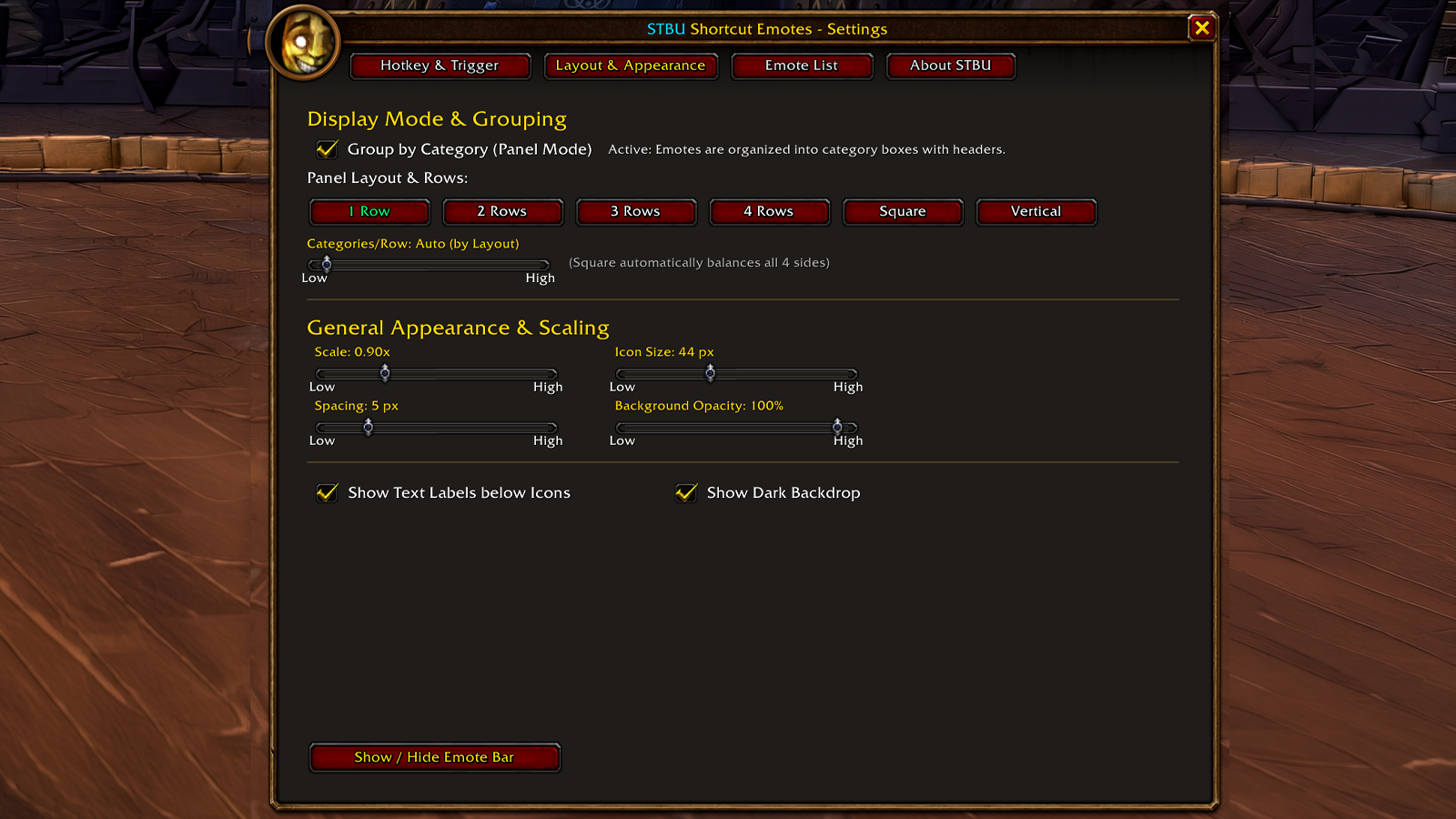The image size is (1456, 819).
Task: Choose the 2 Rows layout
Action: (x=502, y=211)
